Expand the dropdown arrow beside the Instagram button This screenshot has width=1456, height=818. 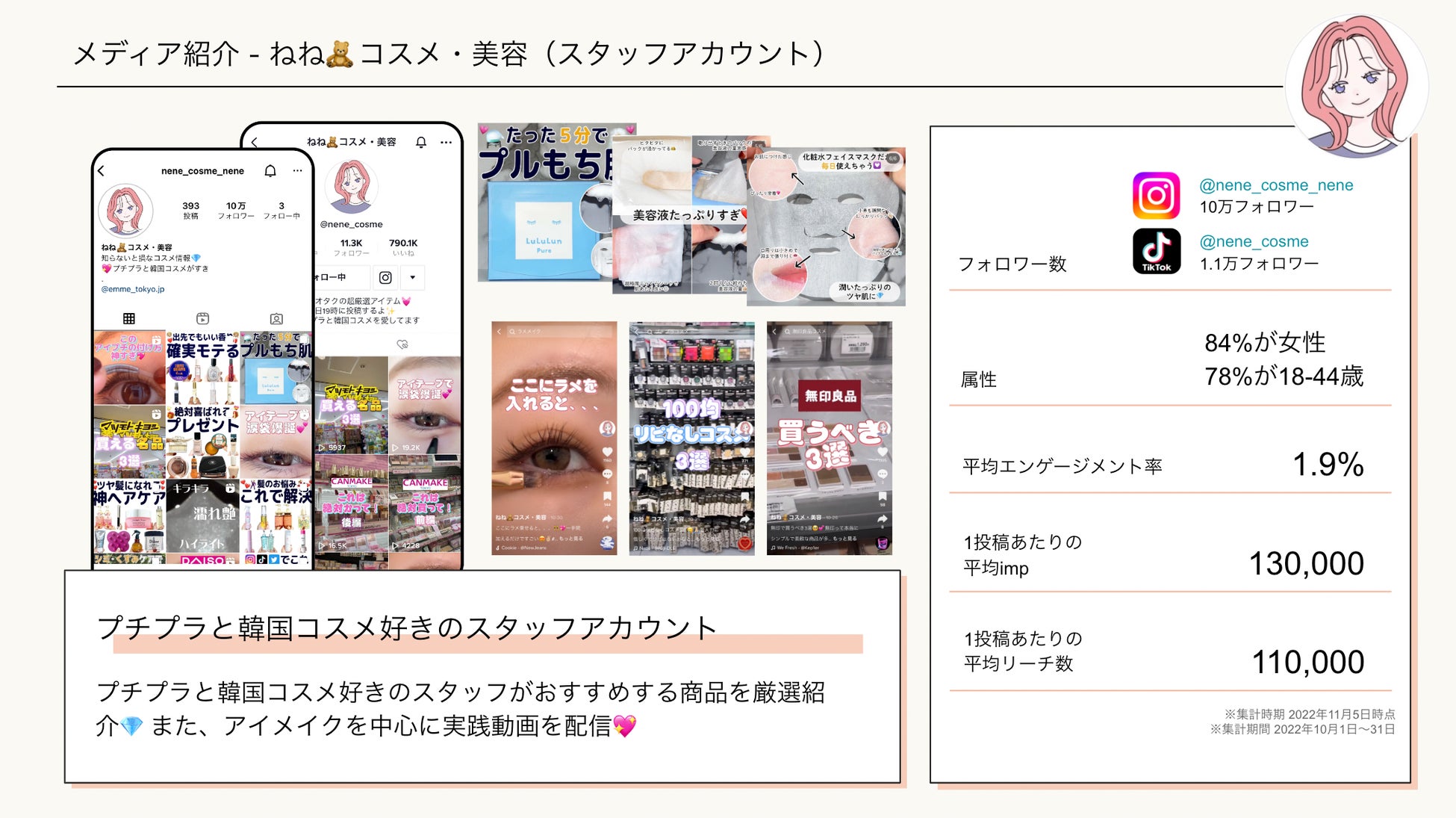[413, 278]
